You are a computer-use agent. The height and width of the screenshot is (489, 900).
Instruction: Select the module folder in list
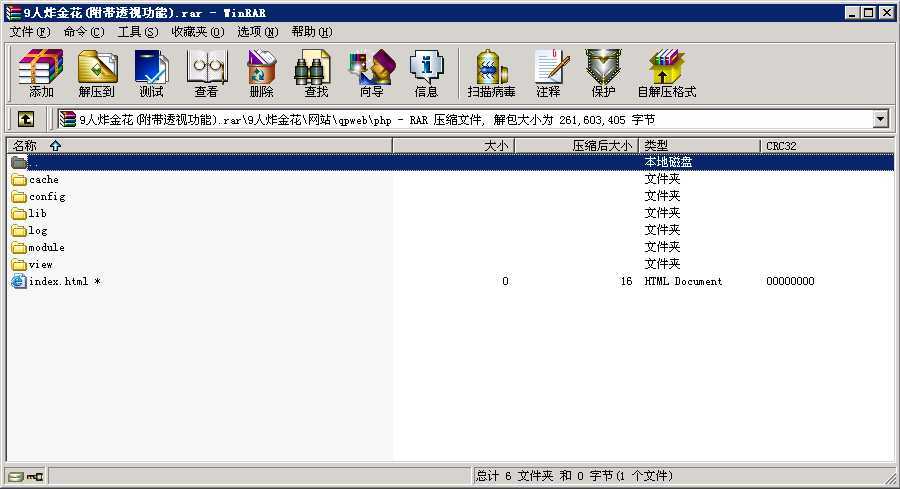coord(46,248)
